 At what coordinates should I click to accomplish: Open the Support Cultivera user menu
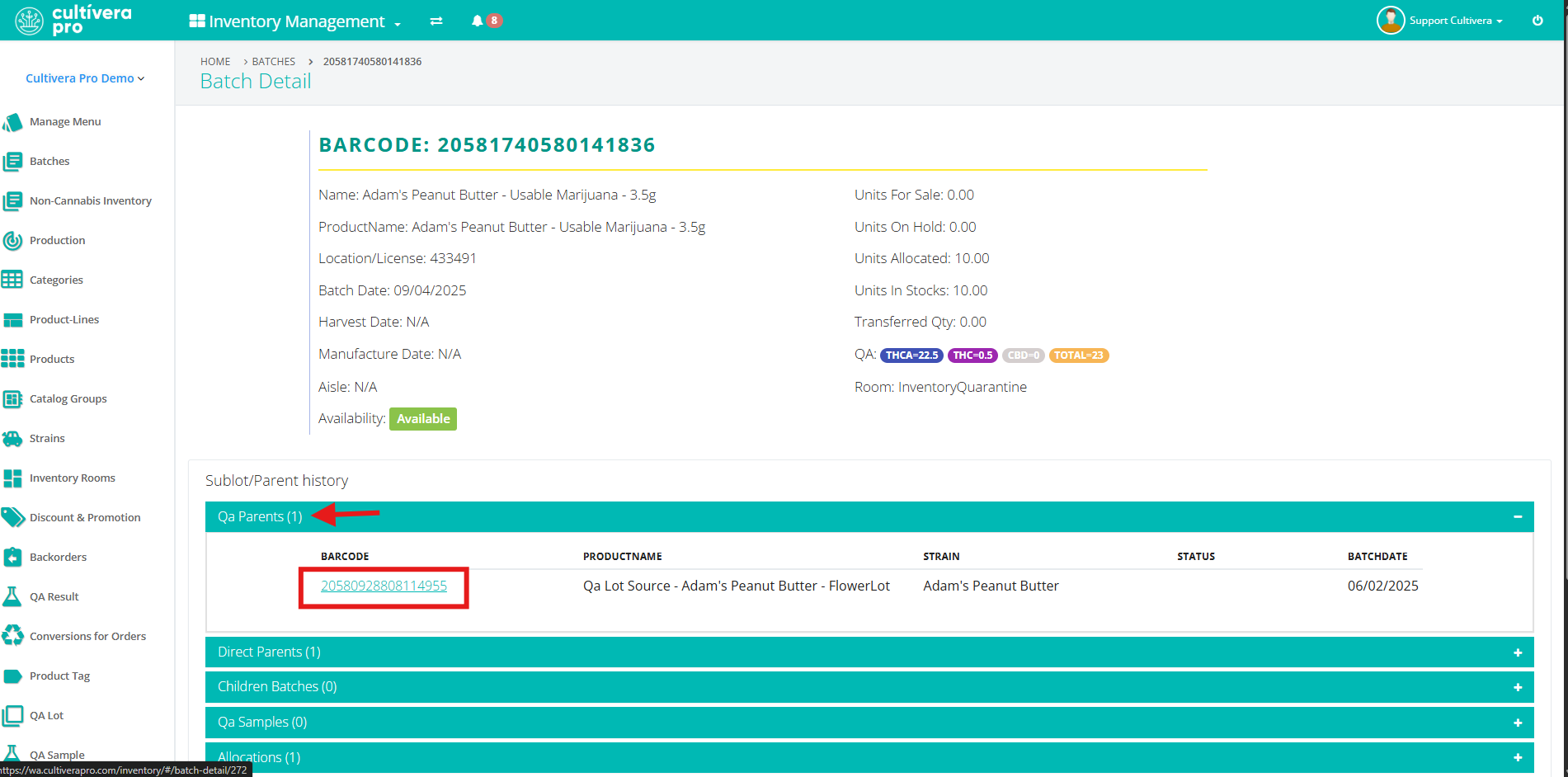tap(1456, 21)
